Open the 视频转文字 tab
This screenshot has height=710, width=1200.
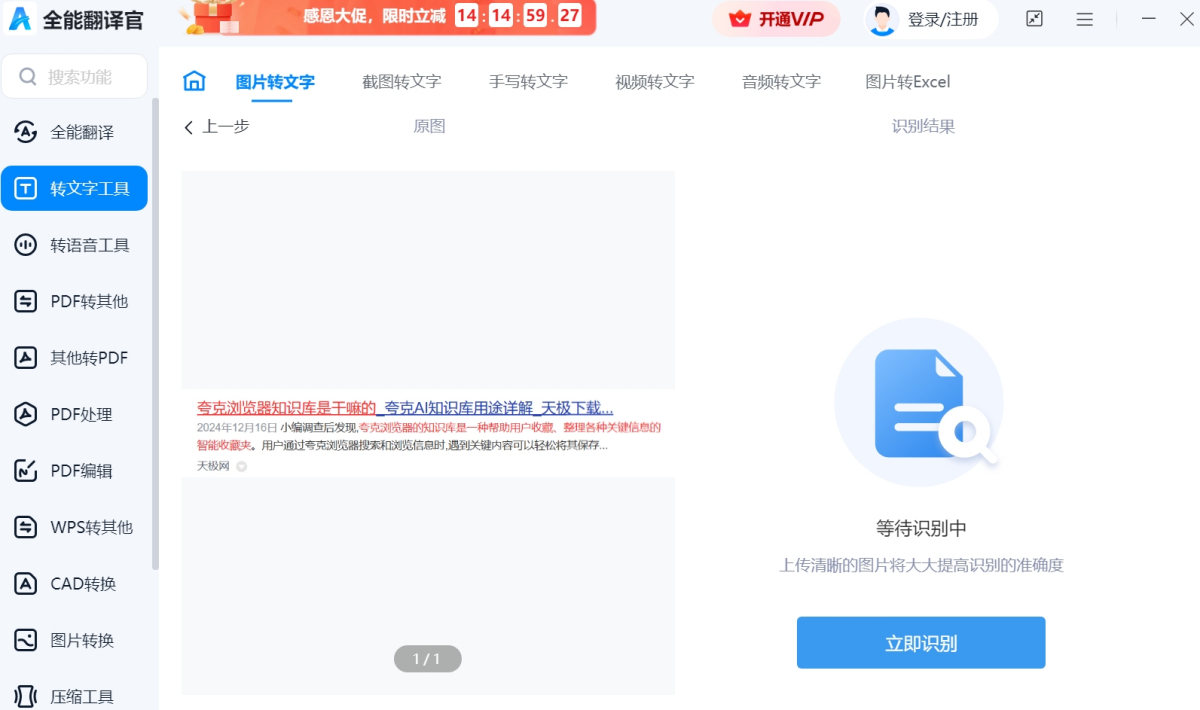(654, 82)
